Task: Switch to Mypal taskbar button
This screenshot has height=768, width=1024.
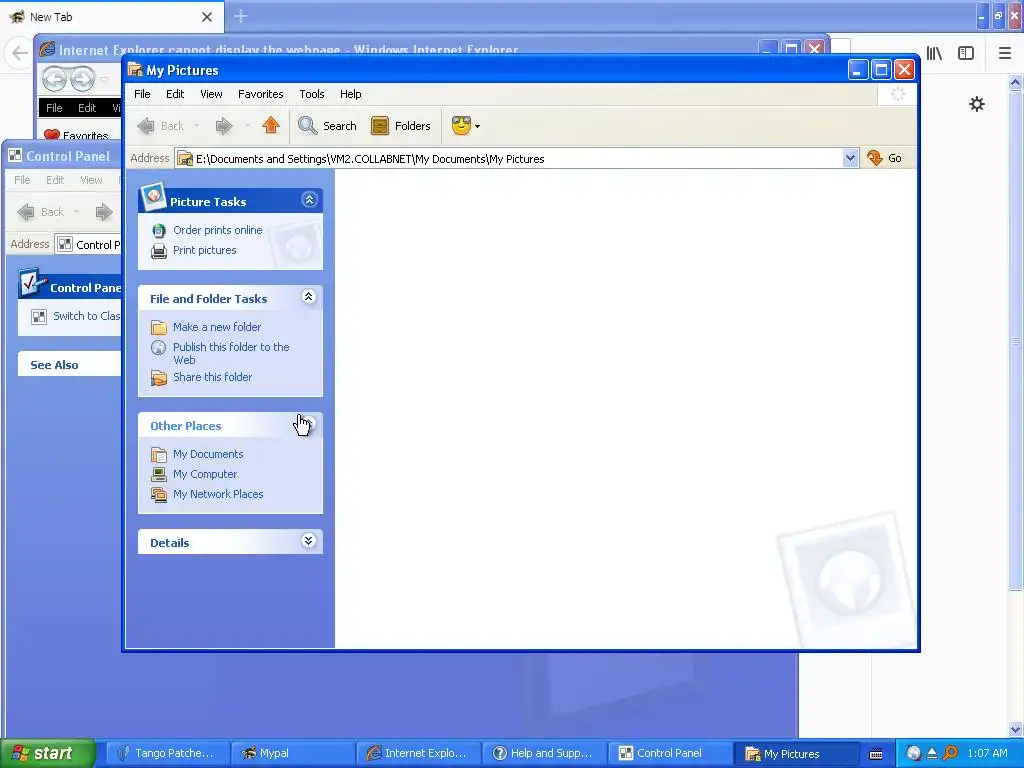Action: click(x=293, y=753)
